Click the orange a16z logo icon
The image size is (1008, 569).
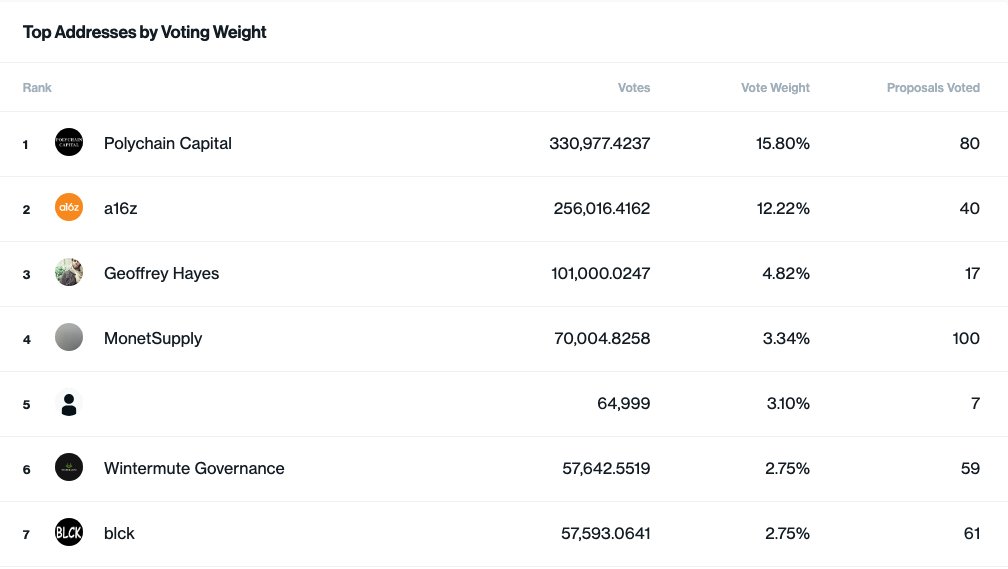tap(69, 207)
